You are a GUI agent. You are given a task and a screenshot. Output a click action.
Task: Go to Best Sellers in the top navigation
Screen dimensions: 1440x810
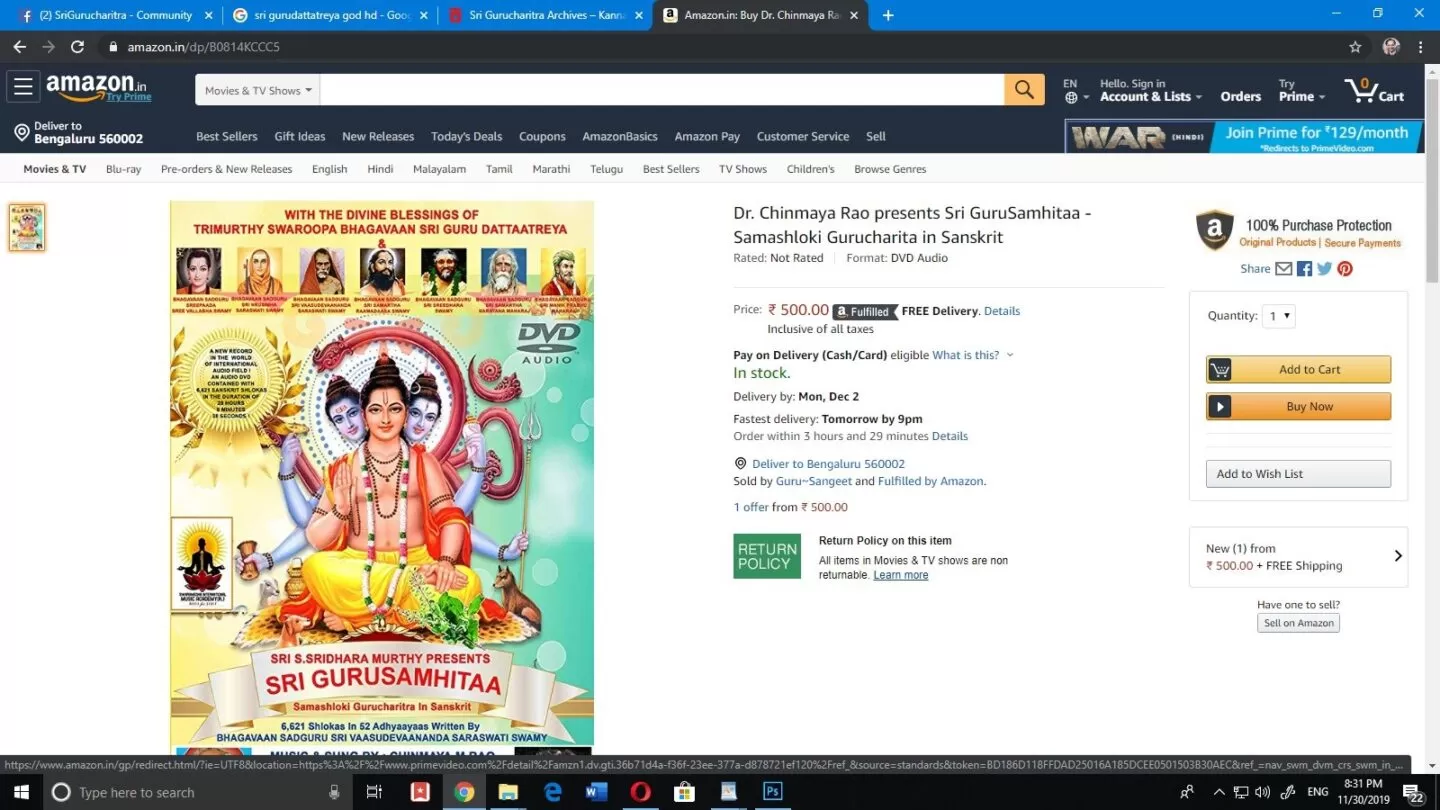point(227,136)
